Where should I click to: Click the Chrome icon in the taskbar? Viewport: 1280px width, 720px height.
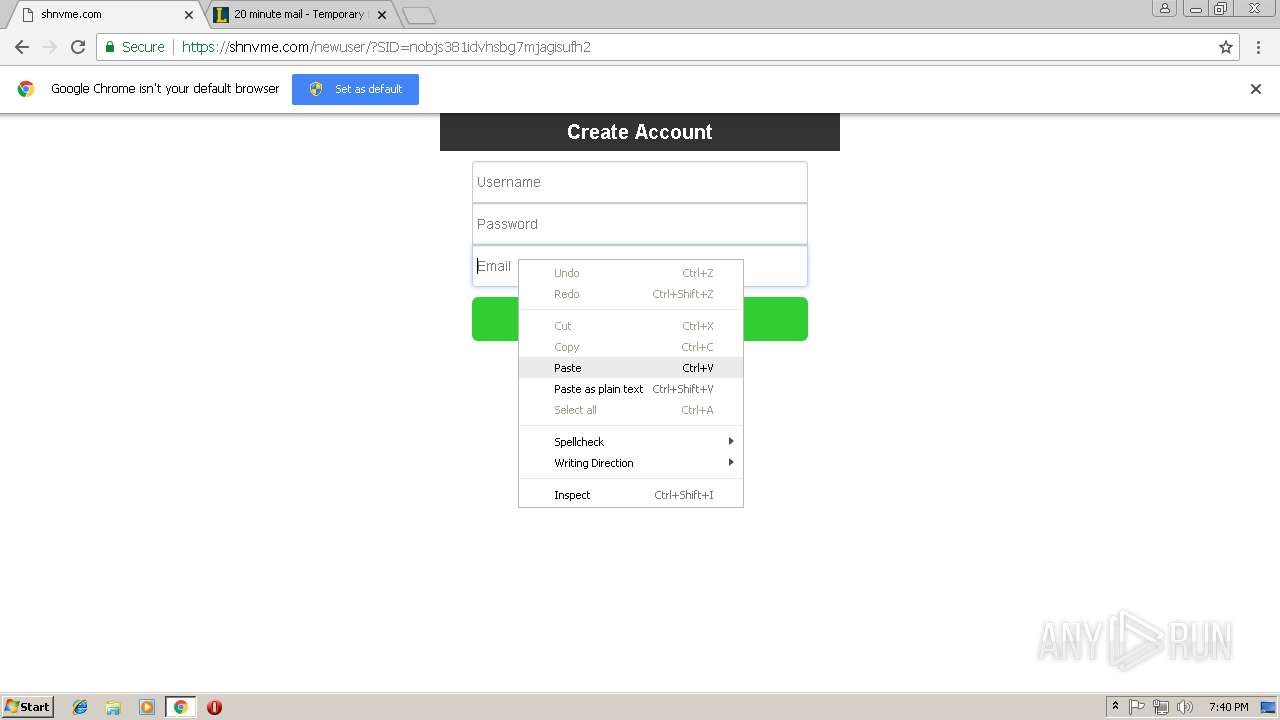(181, 707)
